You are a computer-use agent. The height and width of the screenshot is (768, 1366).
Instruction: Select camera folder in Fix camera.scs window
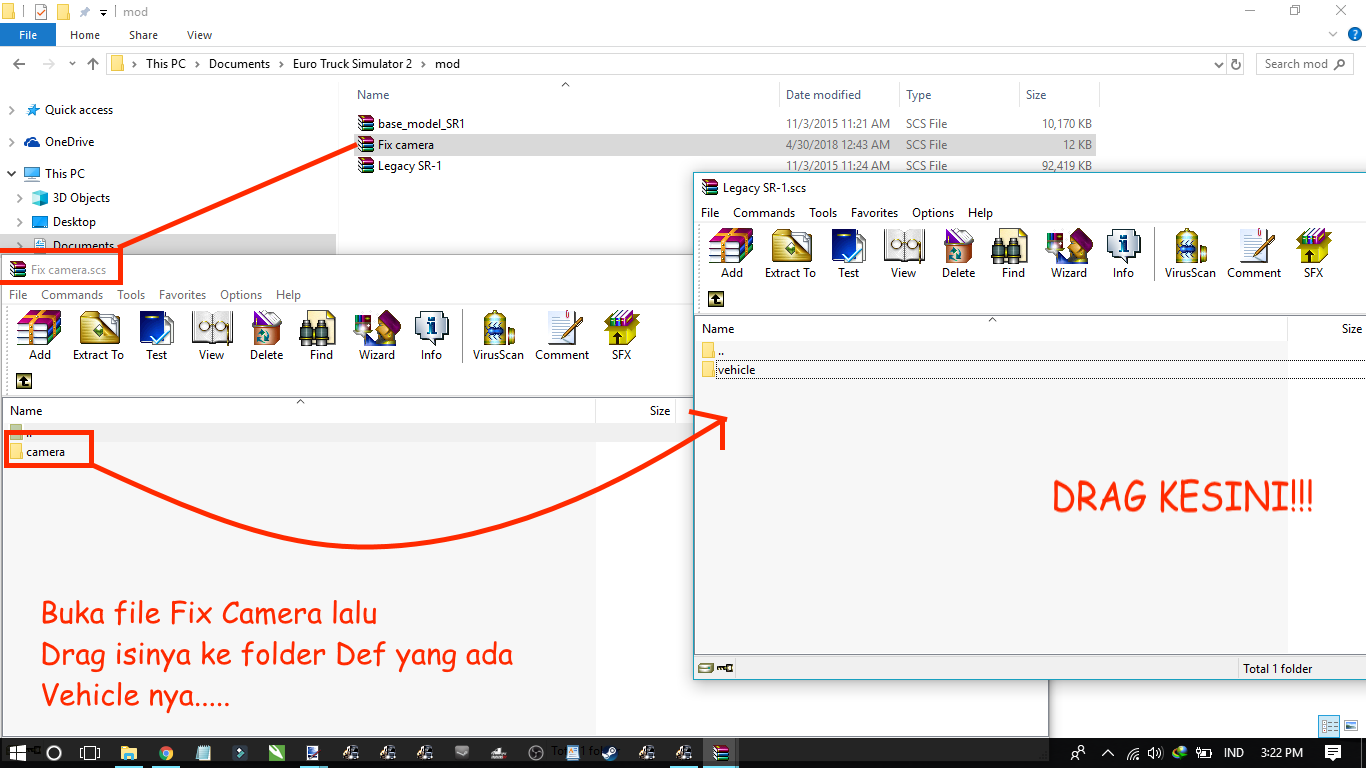pos(45,452)
